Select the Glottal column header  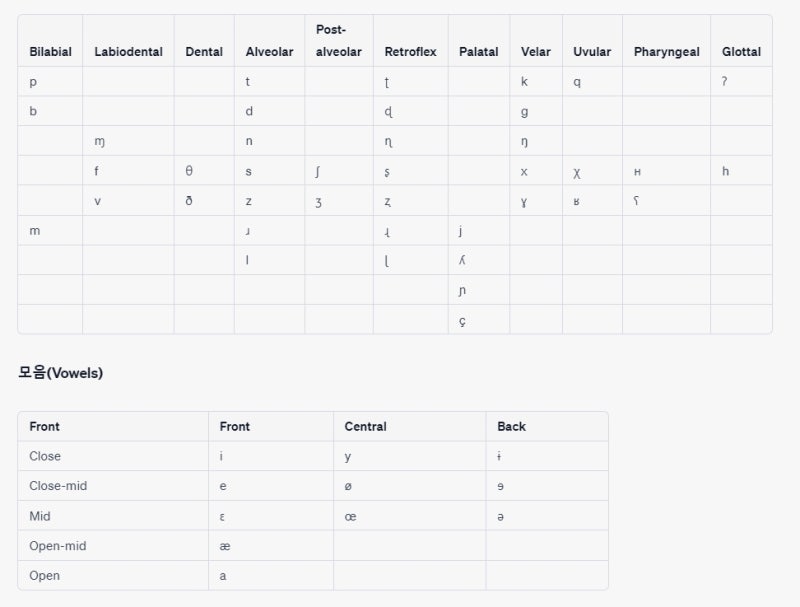click(741, 52)
